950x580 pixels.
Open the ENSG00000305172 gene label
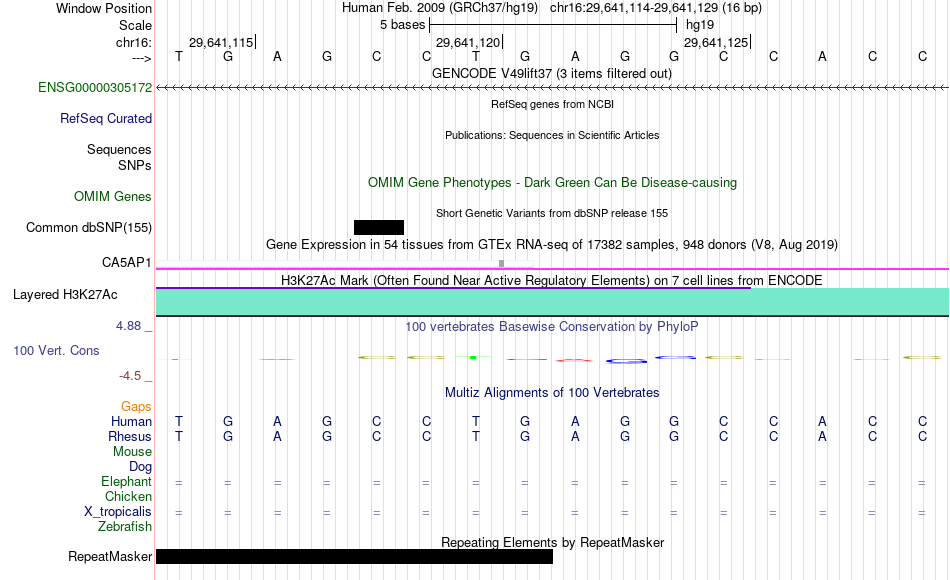click(x=95, y=87)
